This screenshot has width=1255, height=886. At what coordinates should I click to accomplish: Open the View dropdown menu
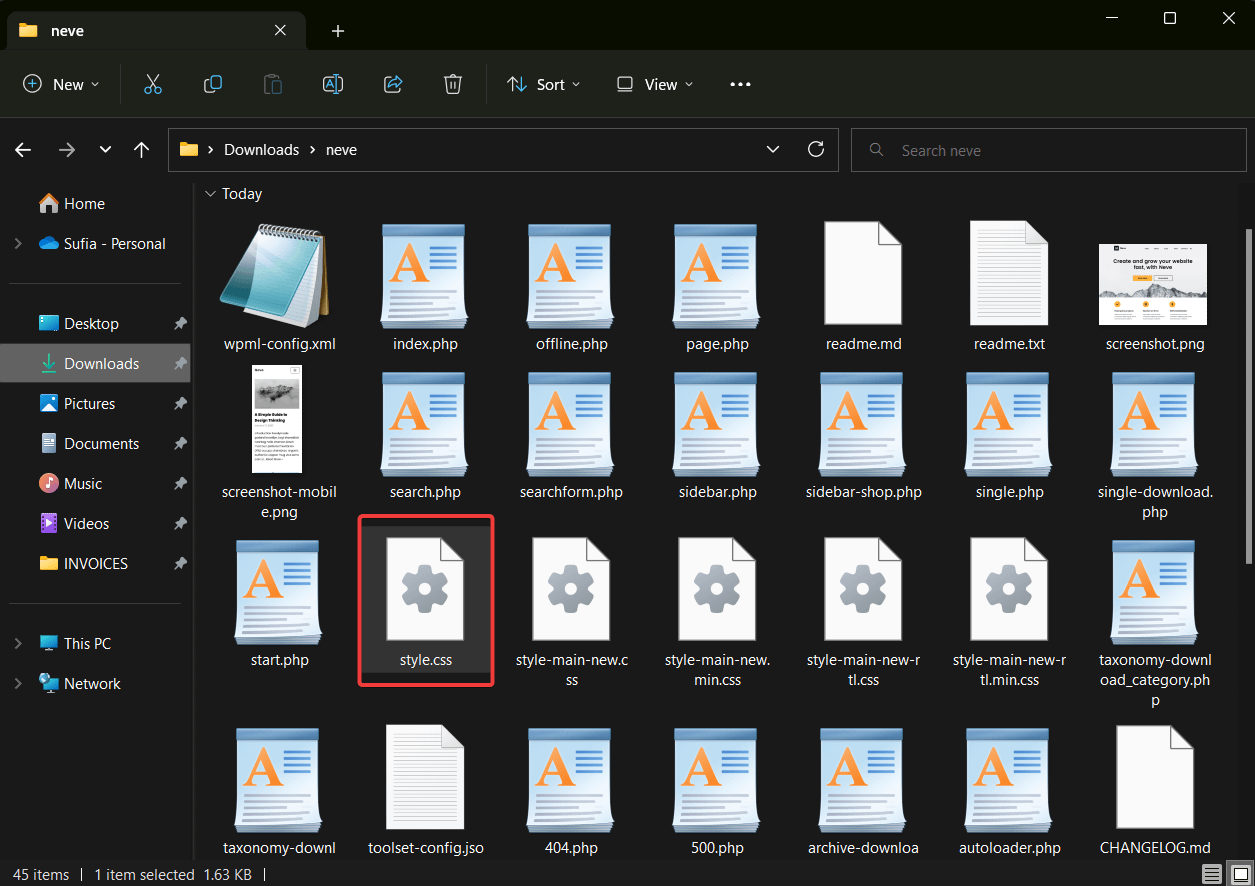click(x=655, y=85)
